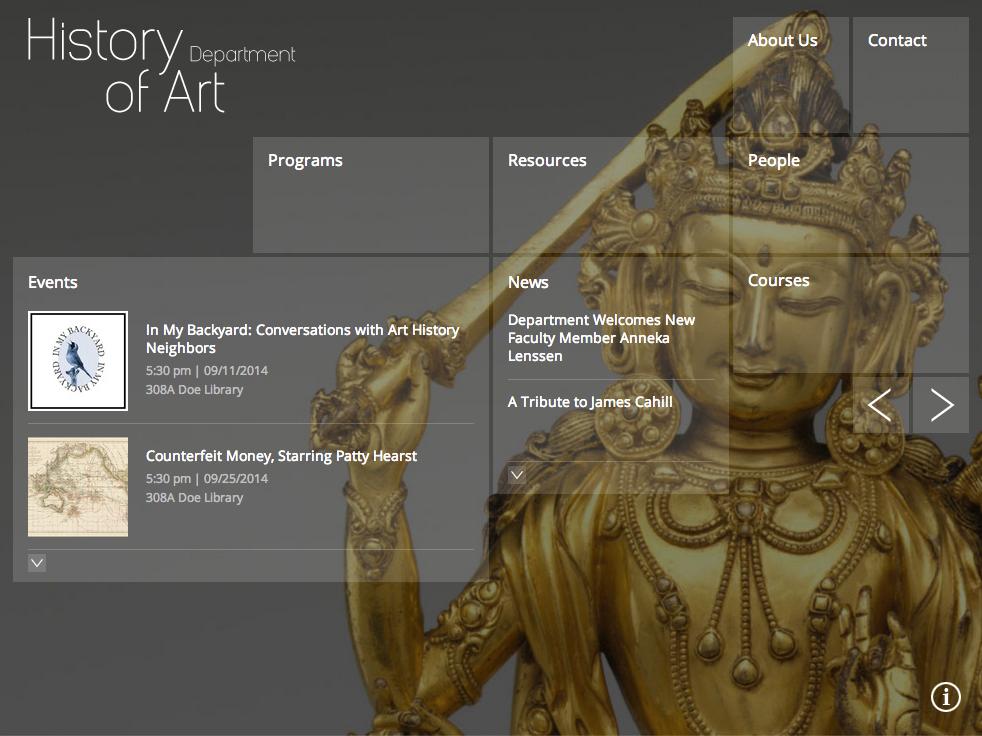Viewport: 982px width, 736px height.
Task: Open the In My Backyard event link
Action: pos(302,339)
